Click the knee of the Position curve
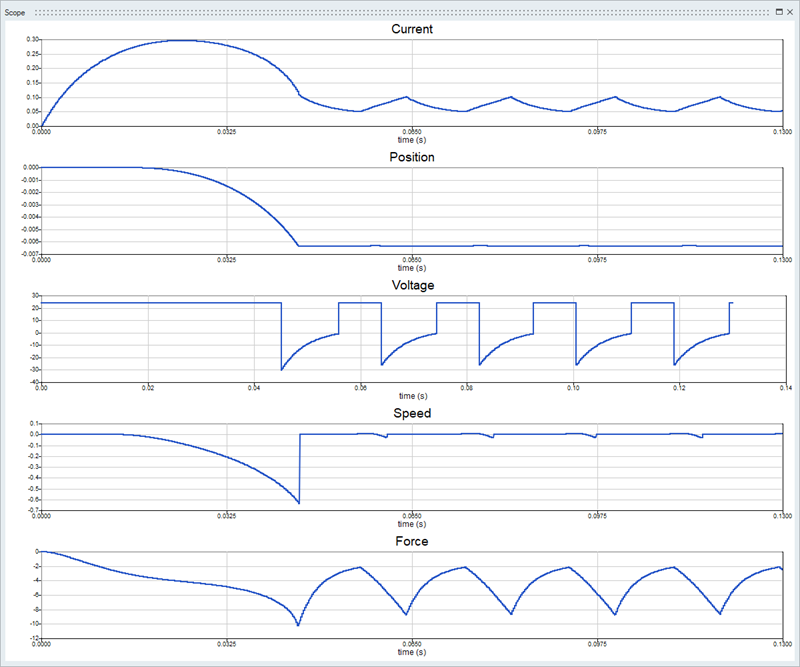Image resolution: width=800 pixels, height=667 pixels. click(298, 245)
